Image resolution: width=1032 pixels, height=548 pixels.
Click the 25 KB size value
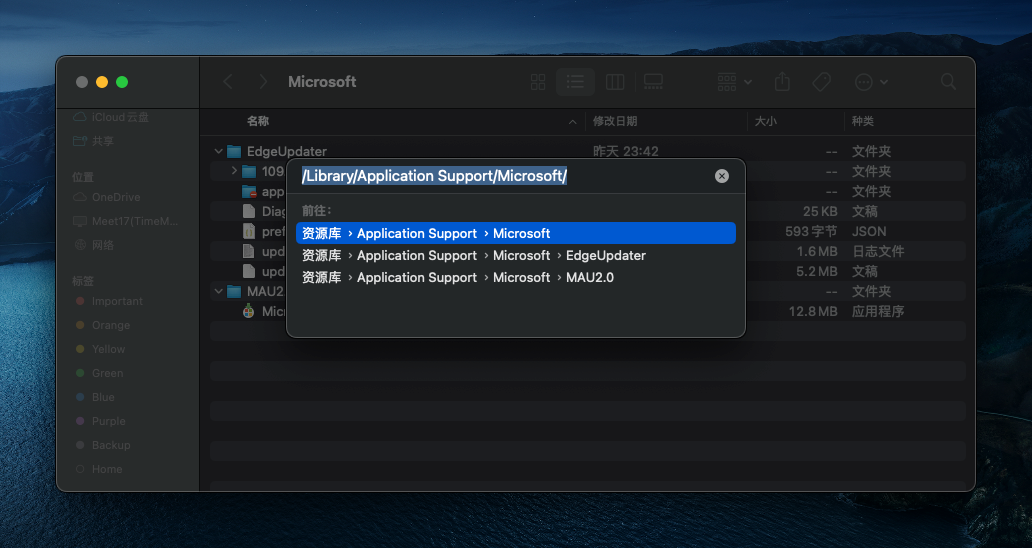[820, 211]
